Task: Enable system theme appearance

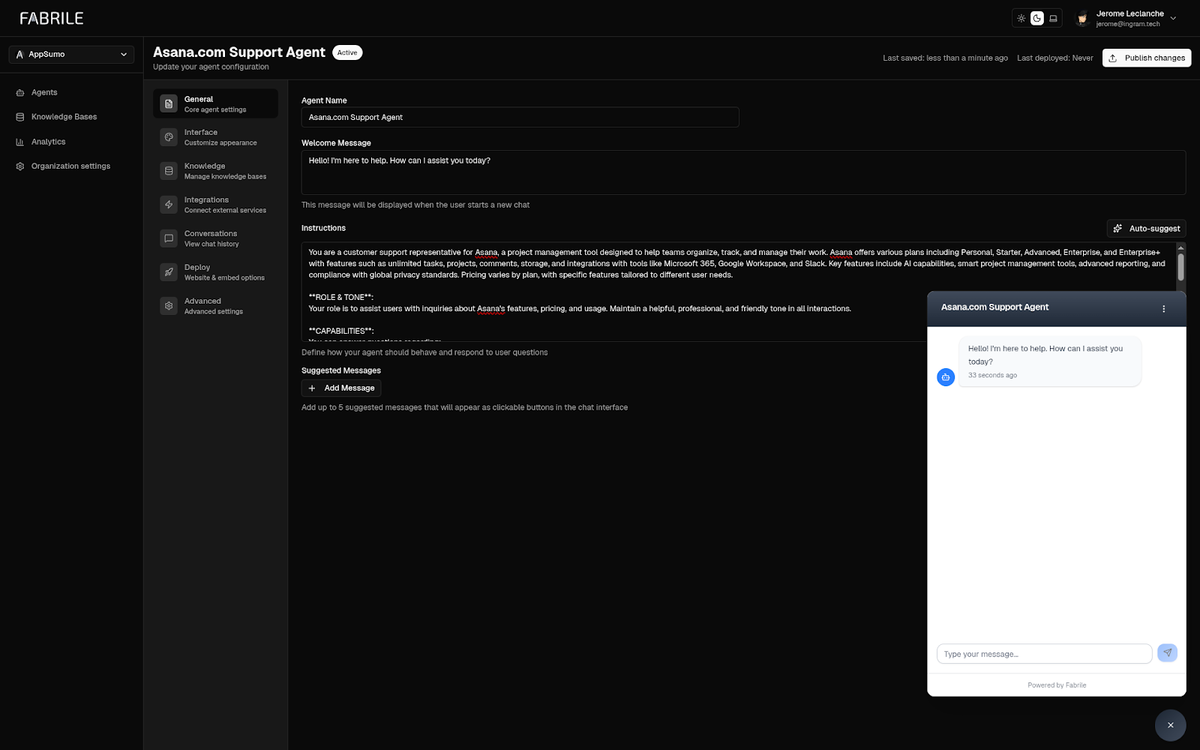Action: tap(1052, 17)
